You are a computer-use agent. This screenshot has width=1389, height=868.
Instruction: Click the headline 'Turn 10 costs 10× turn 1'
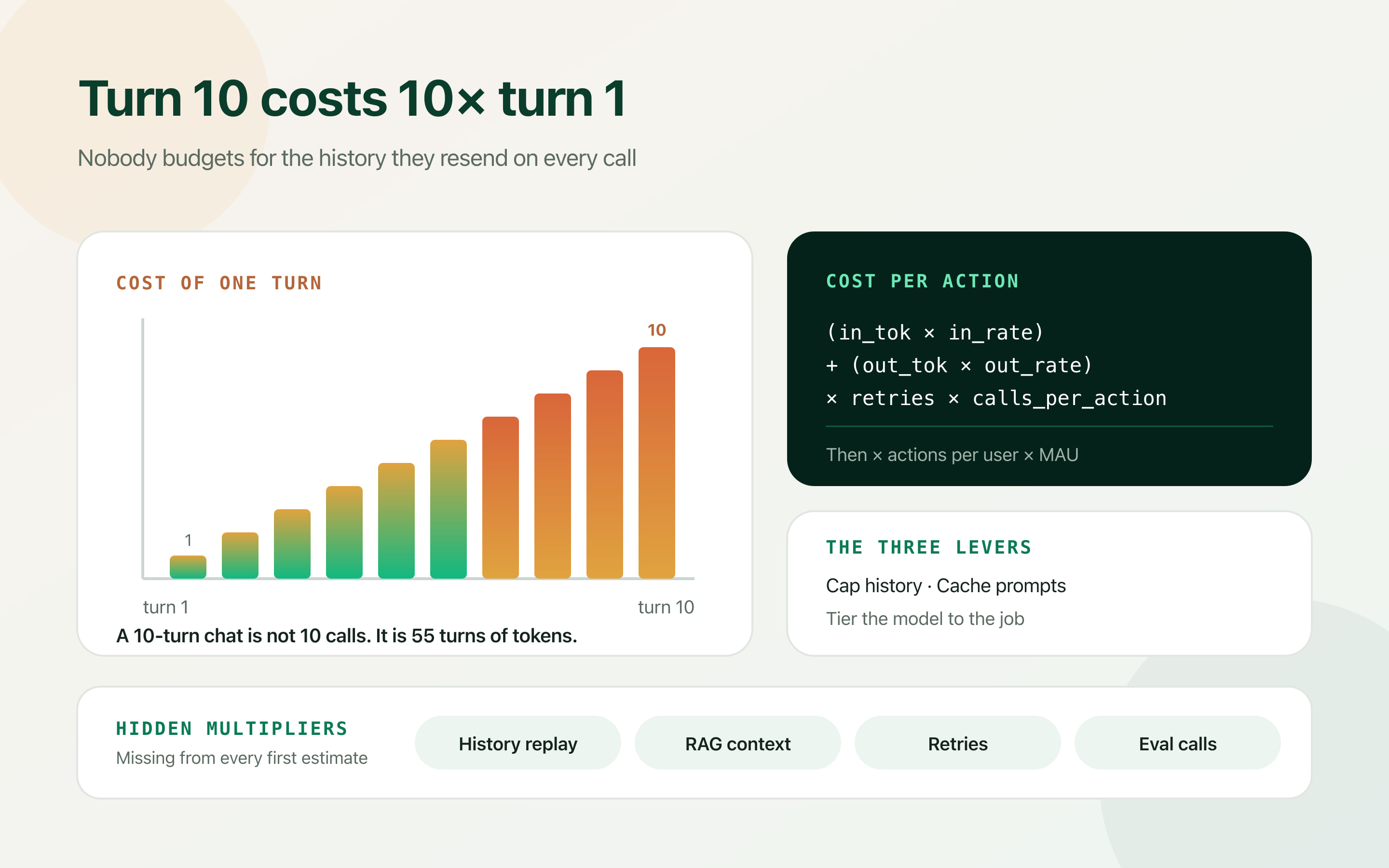point(352,99)
